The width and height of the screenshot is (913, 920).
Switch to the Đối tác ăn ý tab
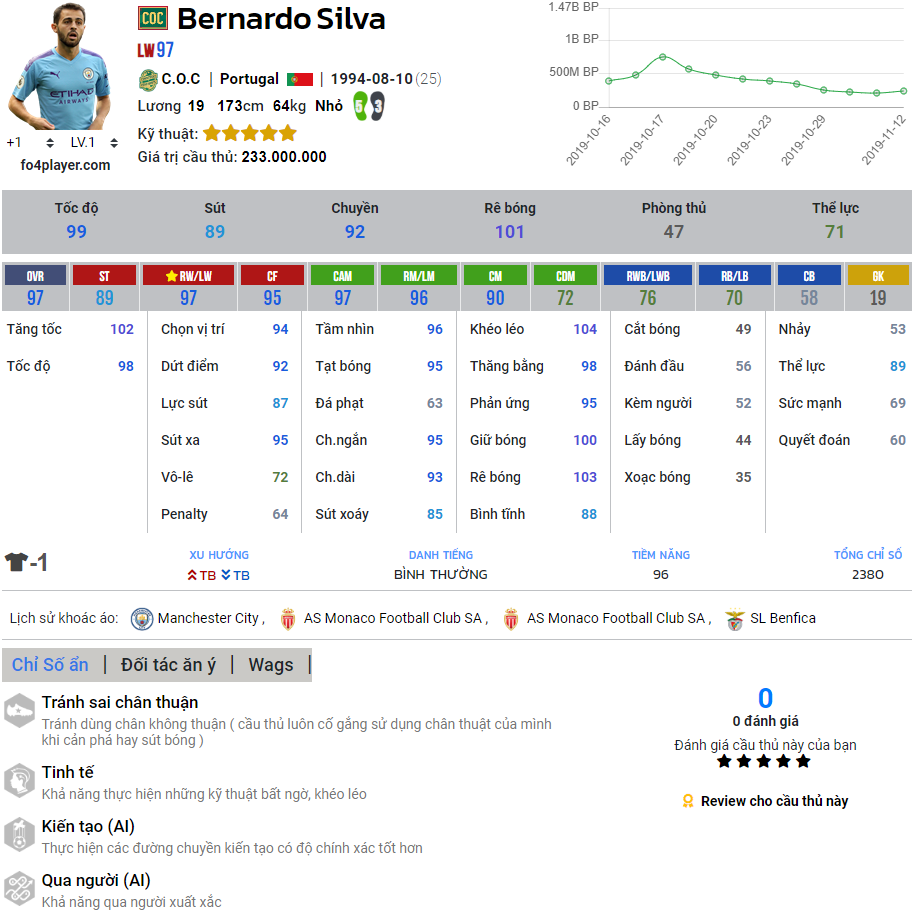pyautogui.click(x=167, y=665)
